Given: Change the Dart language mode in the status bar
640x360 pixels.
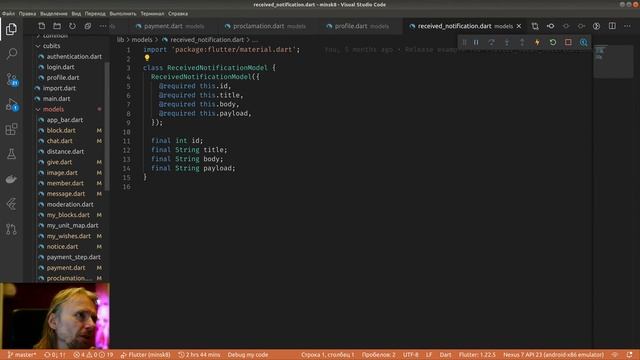Looking at the screenshot, I should [x=445, y=355].
